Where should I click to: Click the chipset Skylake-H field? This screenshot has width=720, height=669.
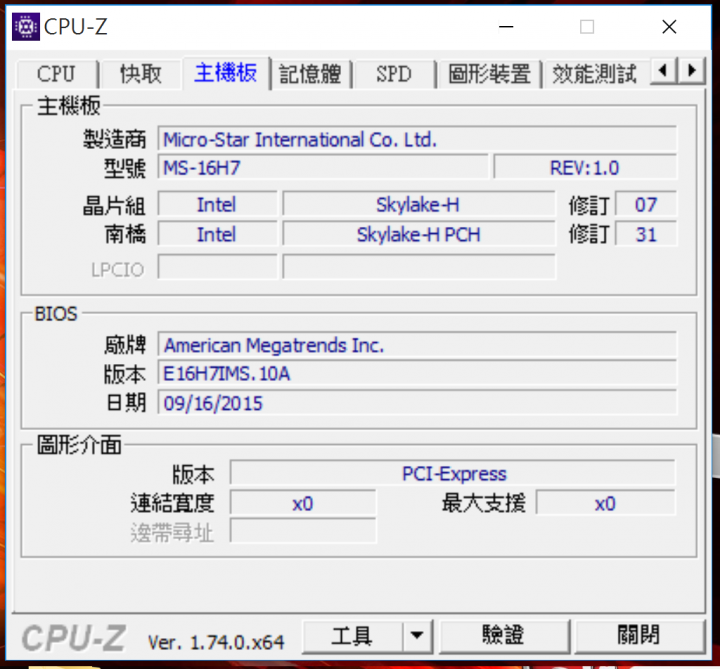click(419, 204)
